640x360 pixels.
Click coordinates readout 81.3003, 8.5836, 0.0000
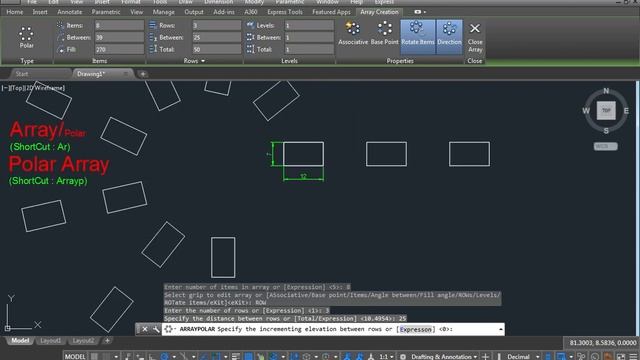click(x=602, y=342)
